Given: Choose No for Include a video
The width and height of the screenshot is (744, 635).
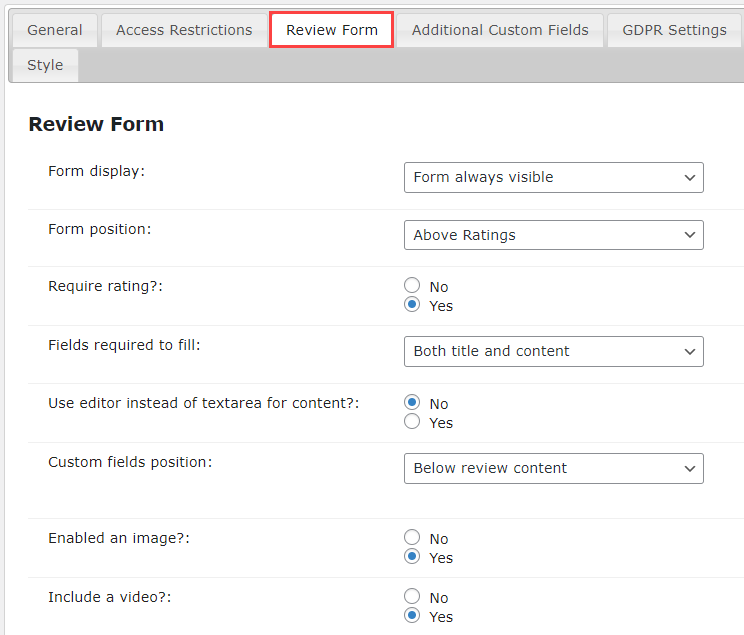Looking at the screenshot, I should [x=412, y=597].
